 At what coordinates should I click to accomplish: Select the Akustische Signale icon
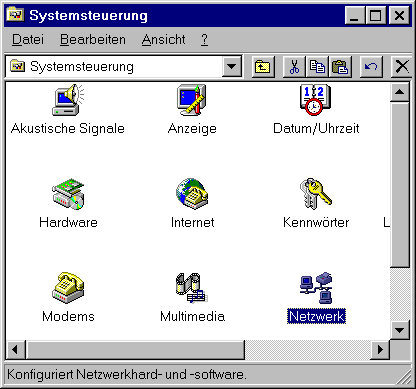click(x=68, y=100)
